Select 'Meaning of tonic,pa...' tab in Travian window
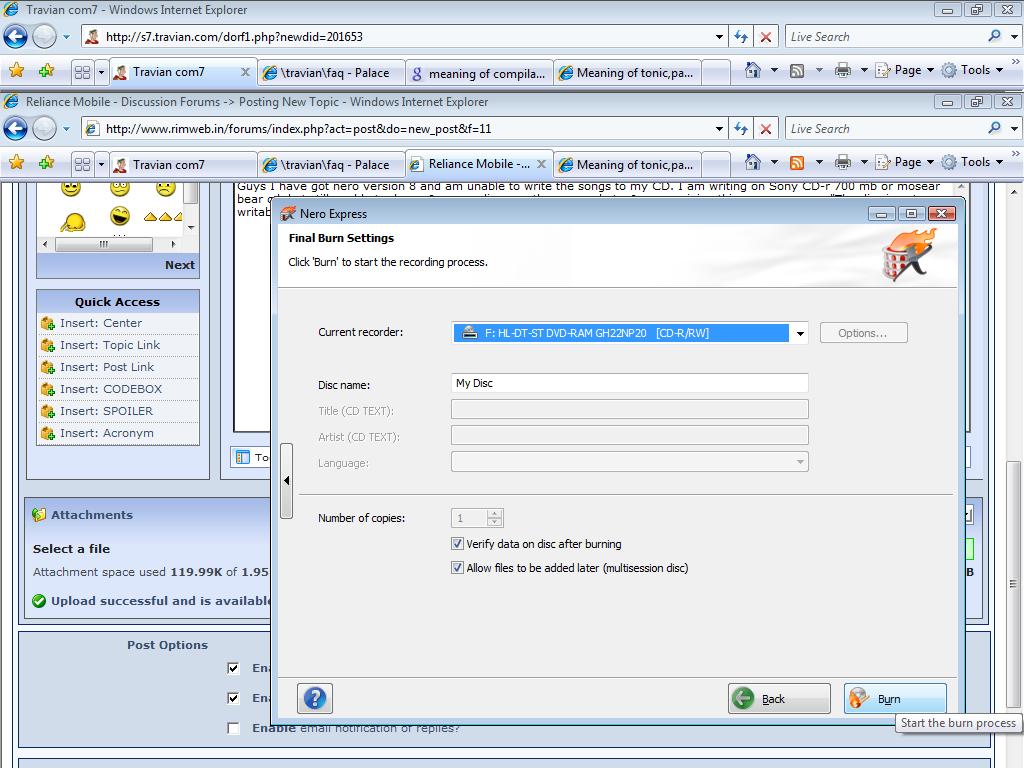Screen dimensions: 1024x768 [x=628, y=73]
